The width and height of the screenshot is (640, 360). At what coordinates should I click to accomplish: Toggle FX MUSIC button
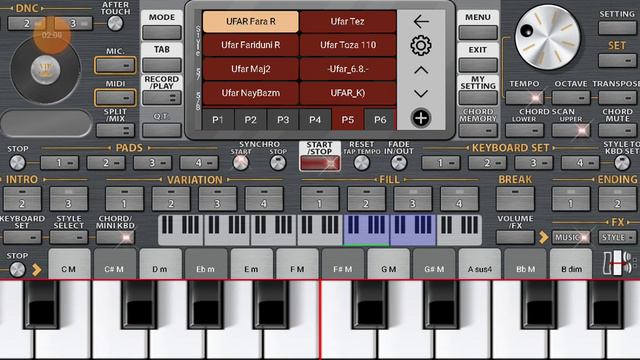571,237
